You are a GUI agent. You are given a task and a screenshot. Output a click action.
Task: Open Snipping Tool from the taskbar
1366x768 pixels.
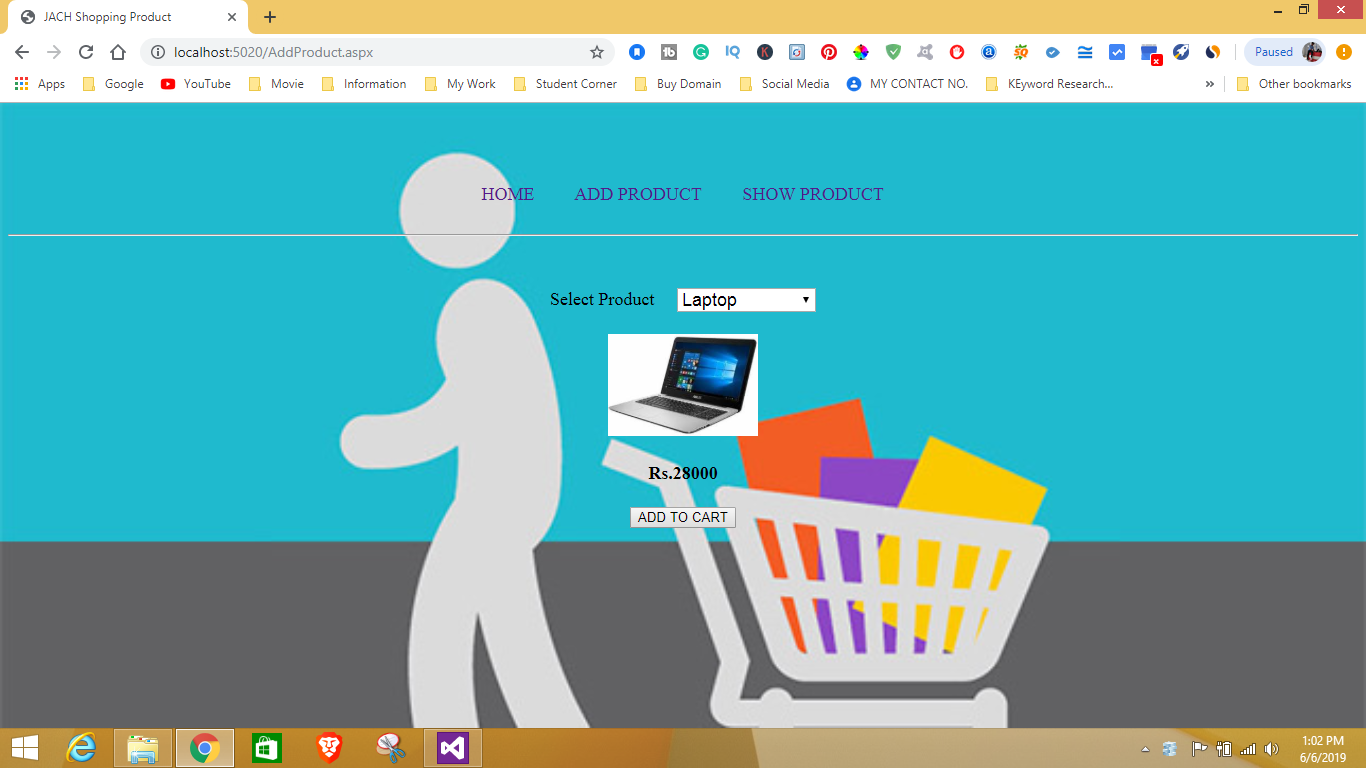click(390, 747)
